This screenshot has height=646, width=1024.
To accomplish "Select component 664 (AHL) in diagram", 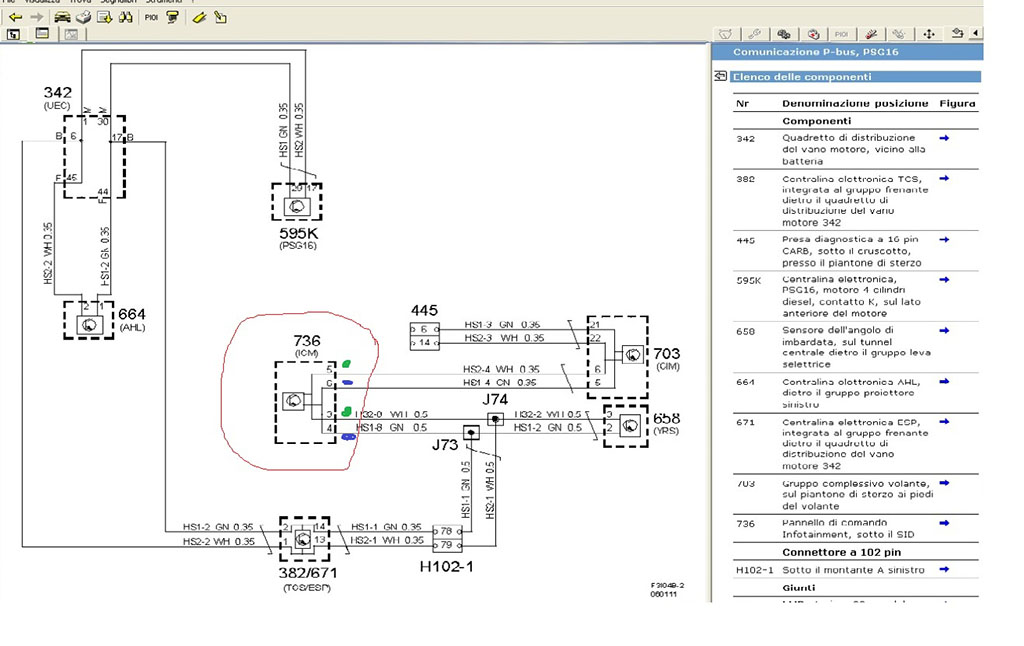I will tap(89, 320).
